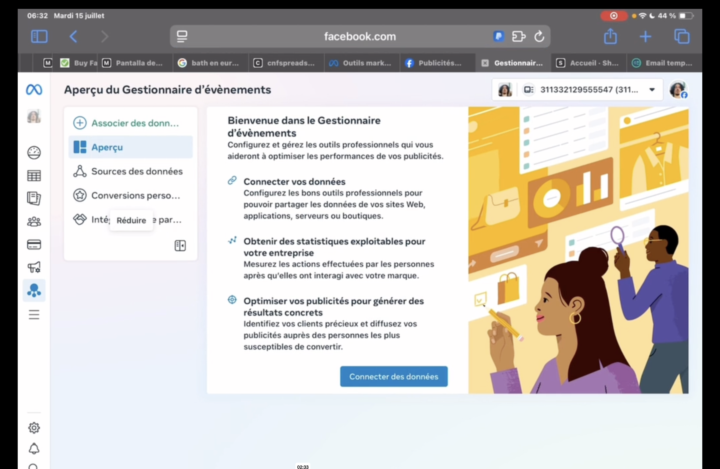Open profile picture at top right

678,90
